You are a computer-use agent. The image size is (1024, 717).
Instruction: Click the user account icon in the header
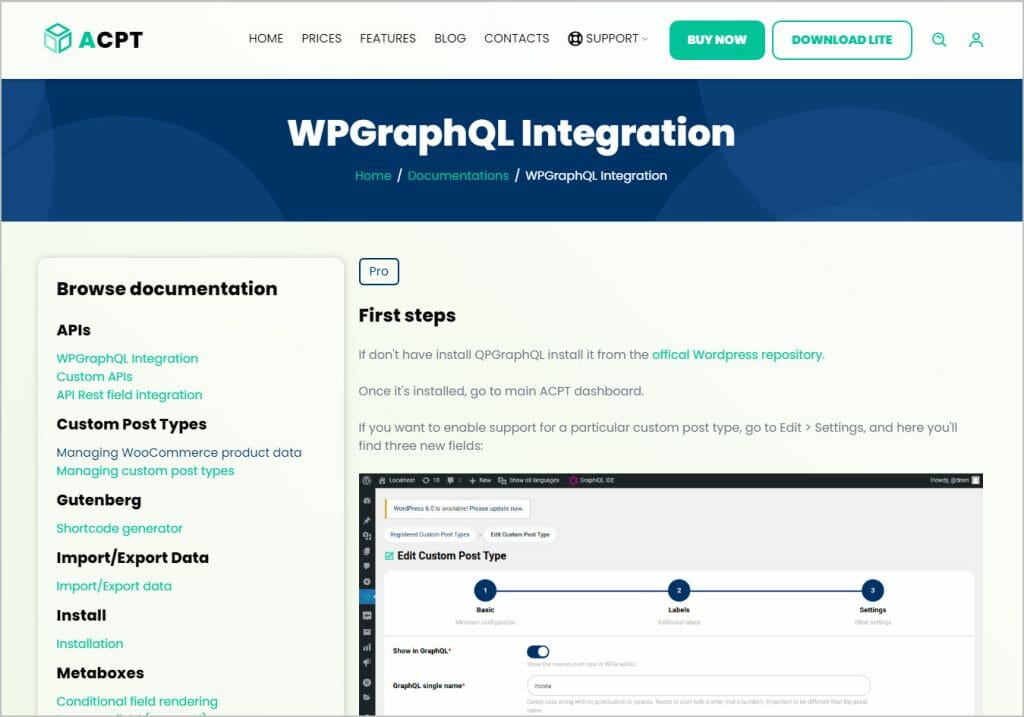(976, 40)
